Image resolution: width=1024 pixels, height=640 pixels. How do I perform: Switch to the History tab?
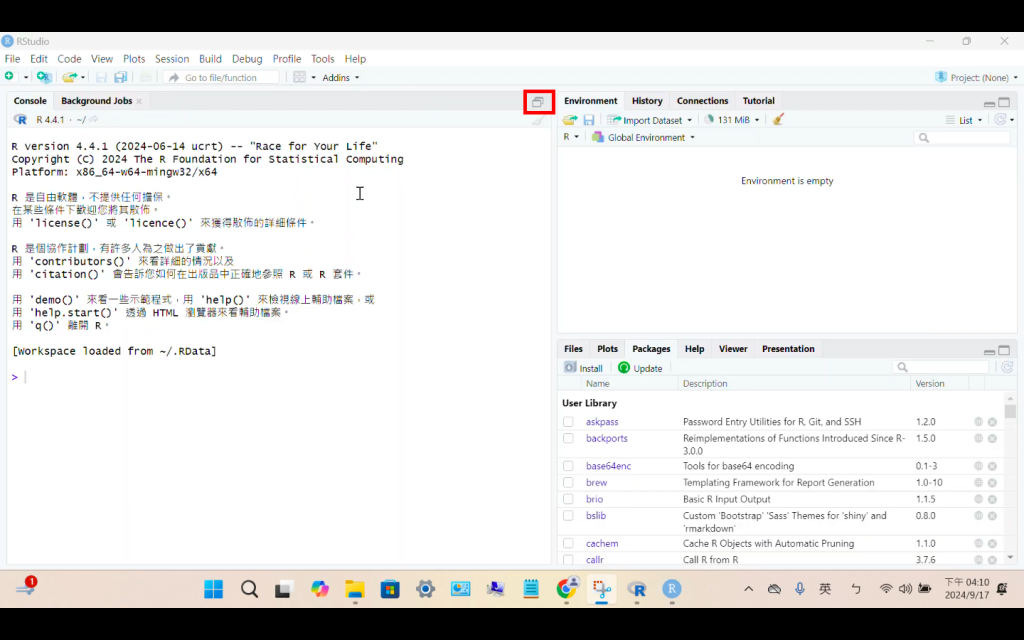tap(647, 101)
